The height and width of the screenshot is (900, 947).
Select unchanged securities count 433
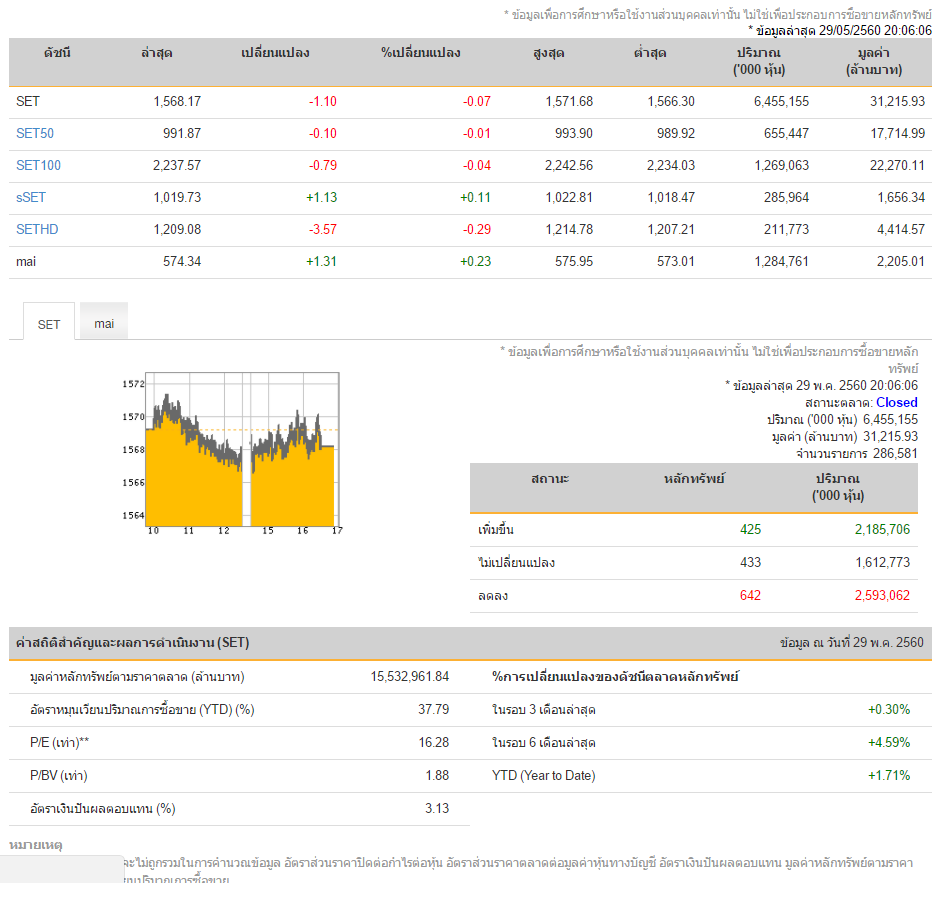tap(751, 562)
